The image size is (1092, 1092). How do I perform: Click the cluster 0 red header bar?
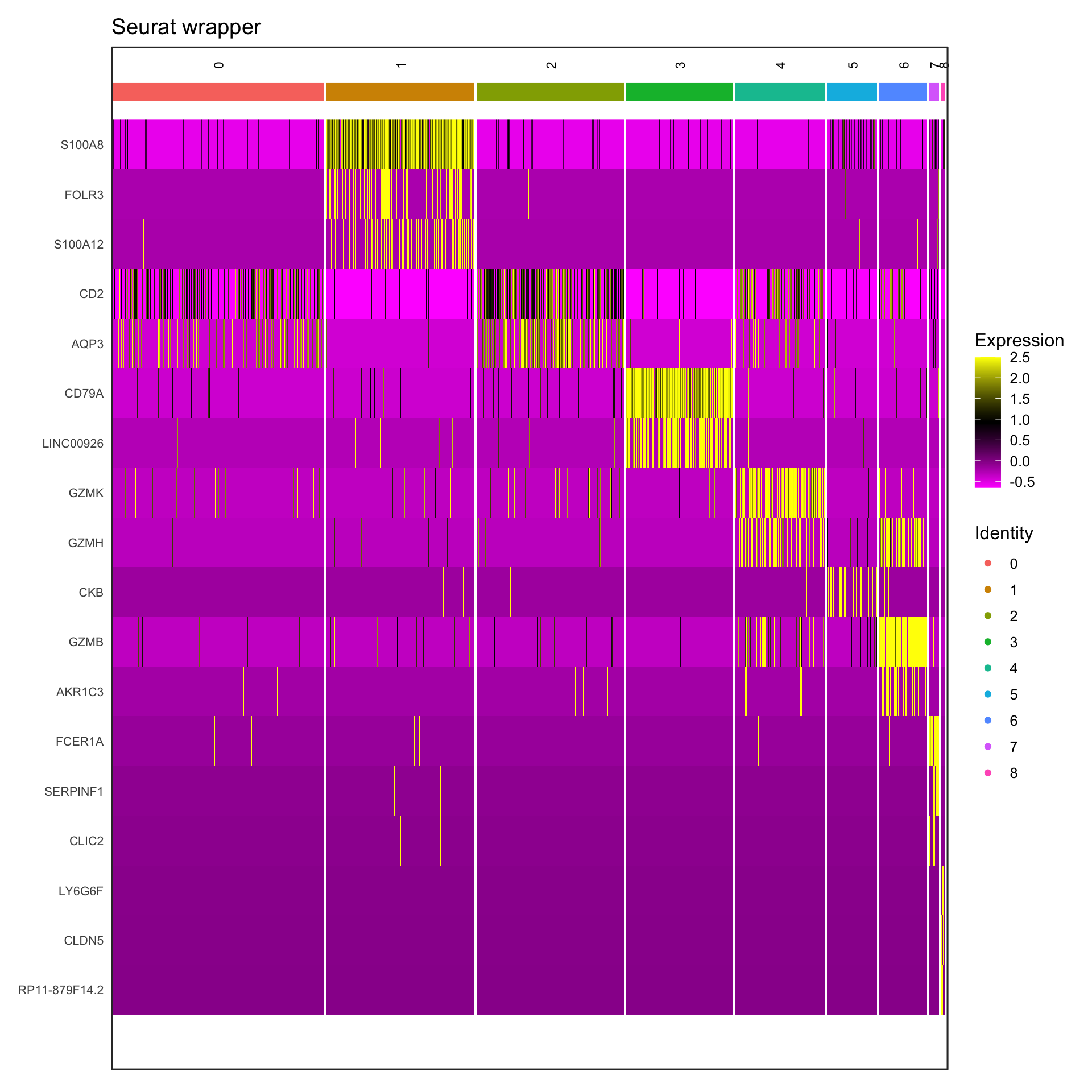[x=218, y=92]
